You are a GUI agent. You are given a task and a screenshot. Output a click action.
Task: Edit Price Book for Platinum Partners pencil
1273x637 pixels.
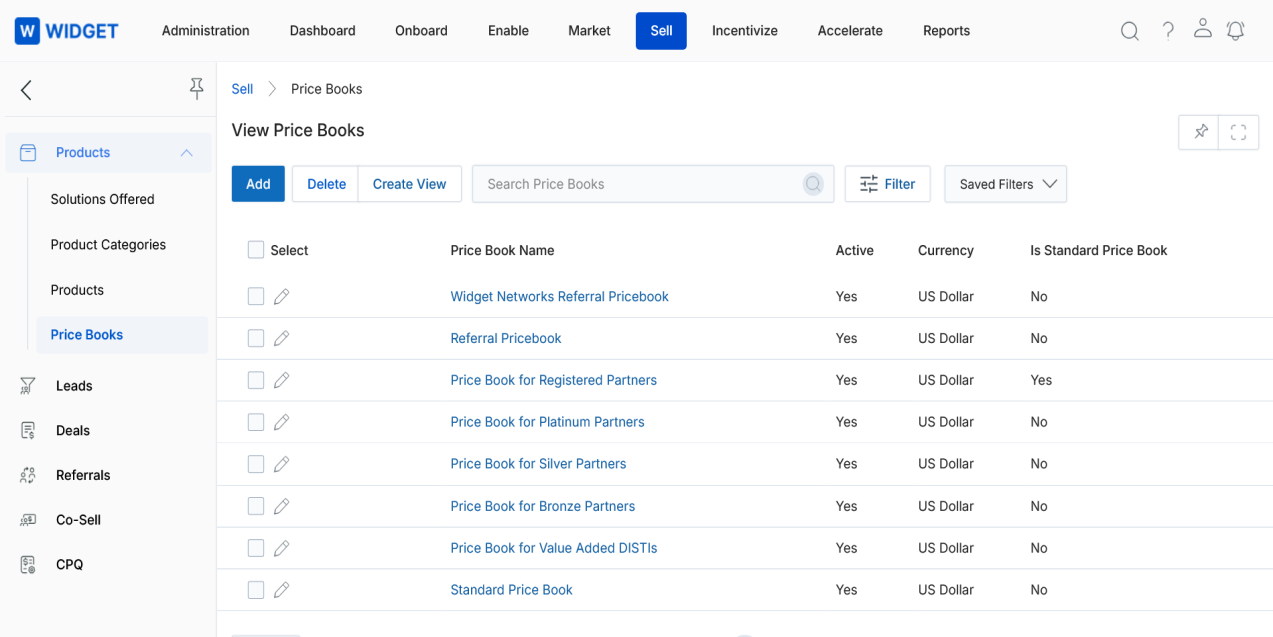[x=281, y=422]
